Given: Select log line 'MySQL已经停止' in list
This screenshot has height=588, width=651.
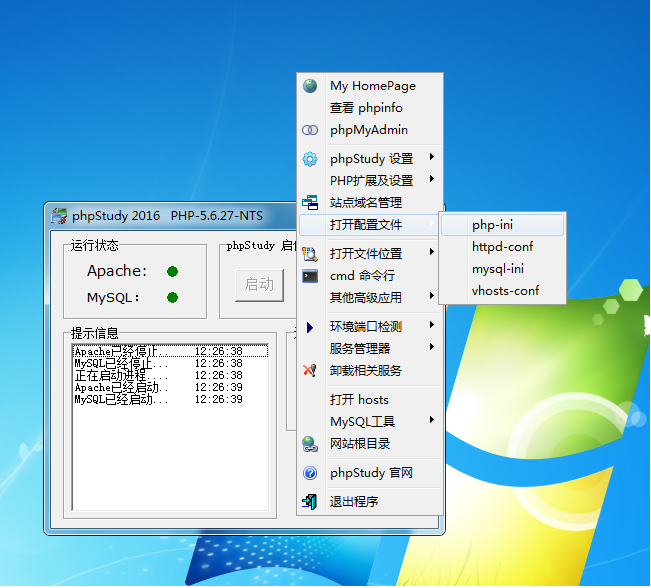Looking at the screenshot, I should (170, 364).
